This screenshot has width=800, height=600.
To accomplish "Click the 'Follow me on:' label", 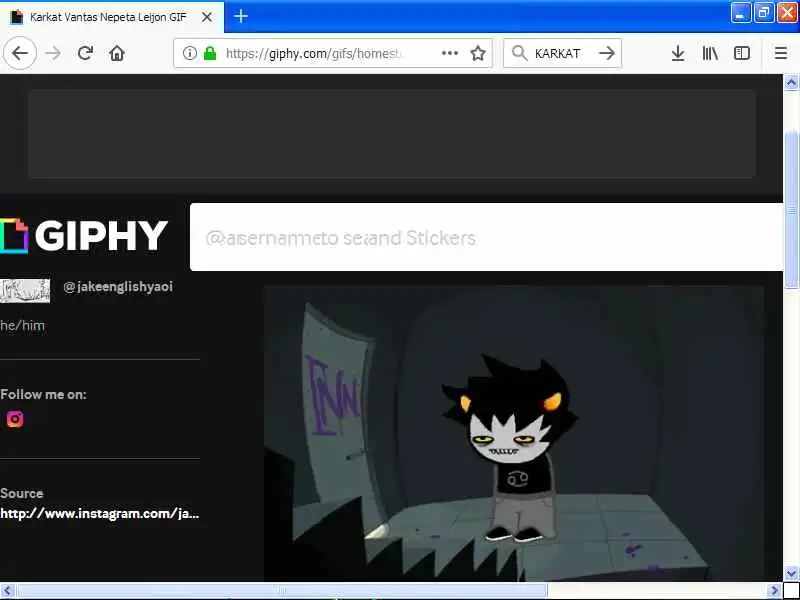I will tap(43, 394).
